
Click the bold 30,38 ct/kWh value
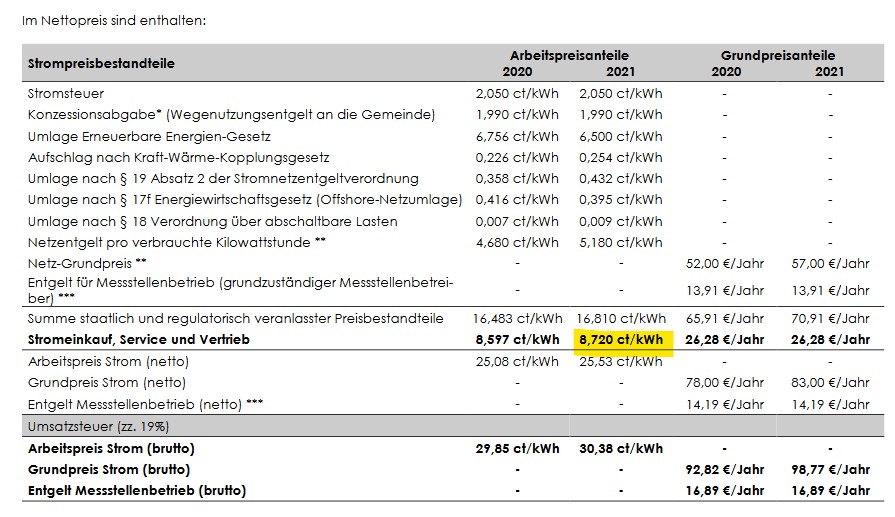pos(620,448)
